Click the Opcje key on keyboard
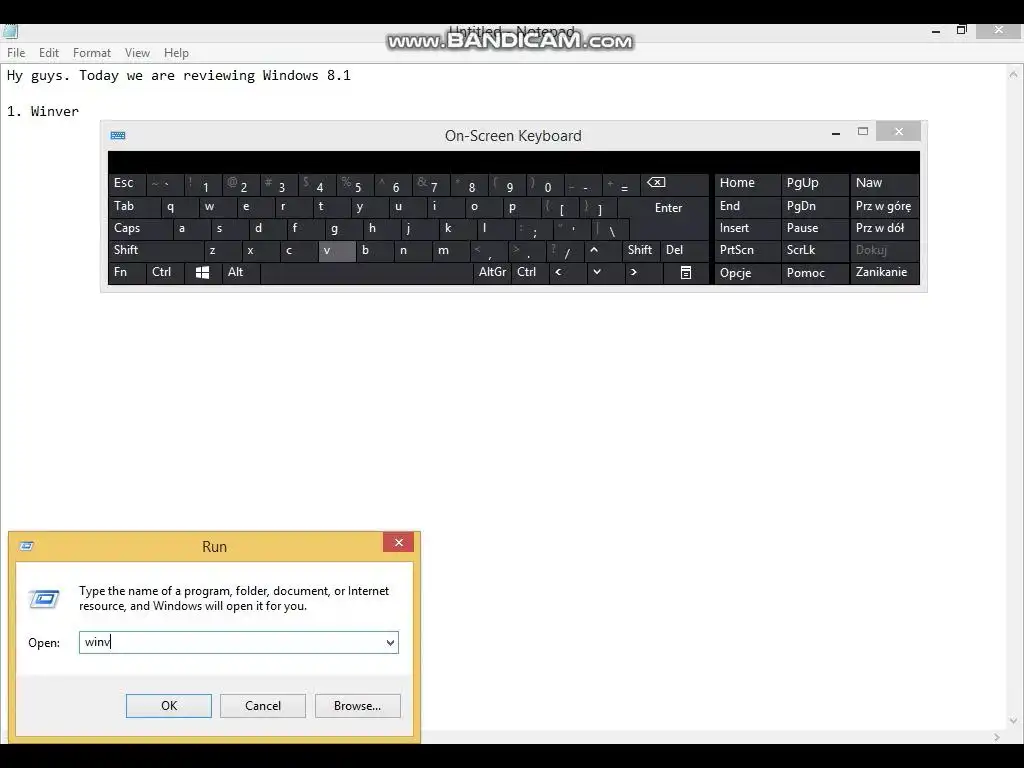 (748, 273)
